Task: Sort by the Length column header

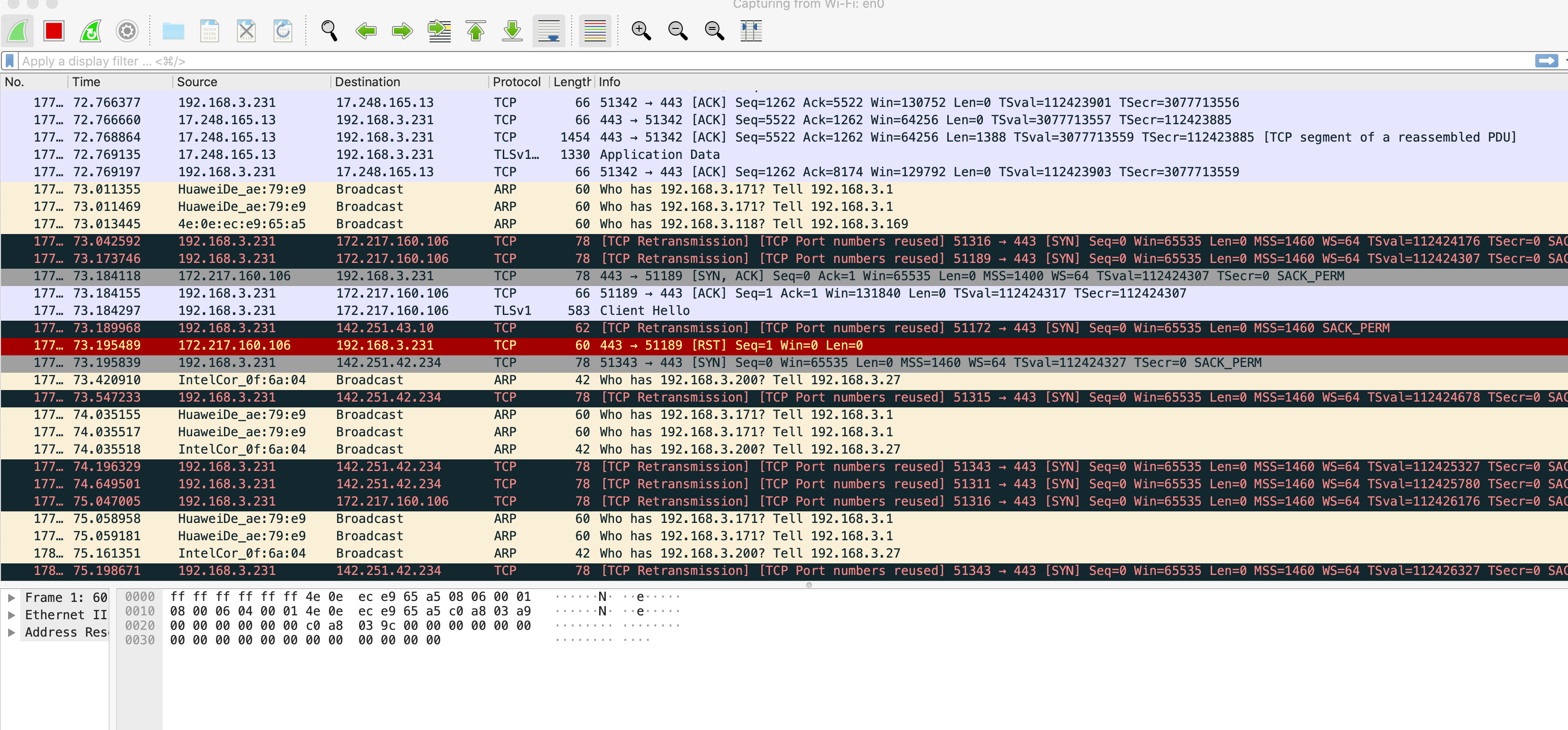Action: (572, 81)
